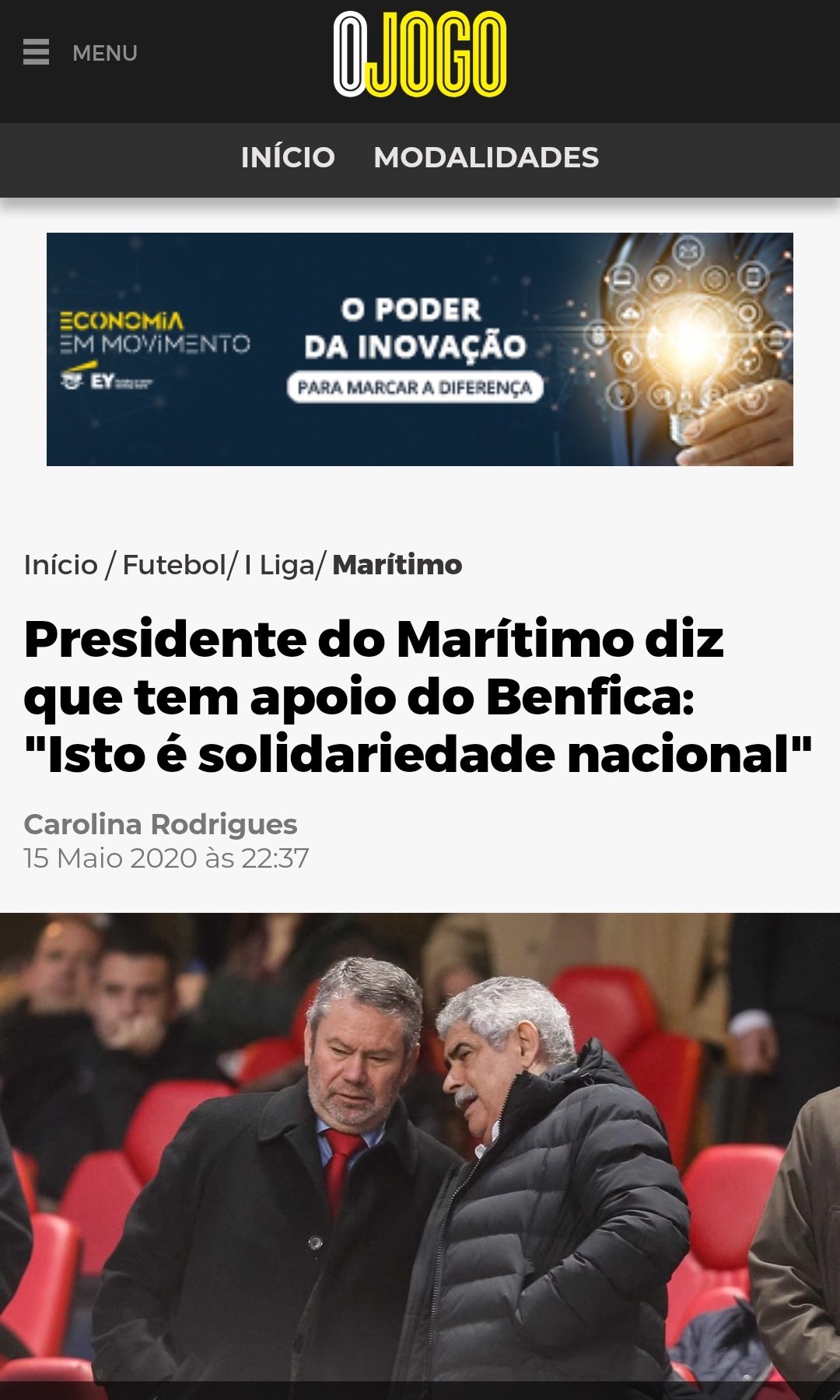Follow the Futebol breadcrumb link
This screenshot has width=840, height=1400.
pos(174,565)
